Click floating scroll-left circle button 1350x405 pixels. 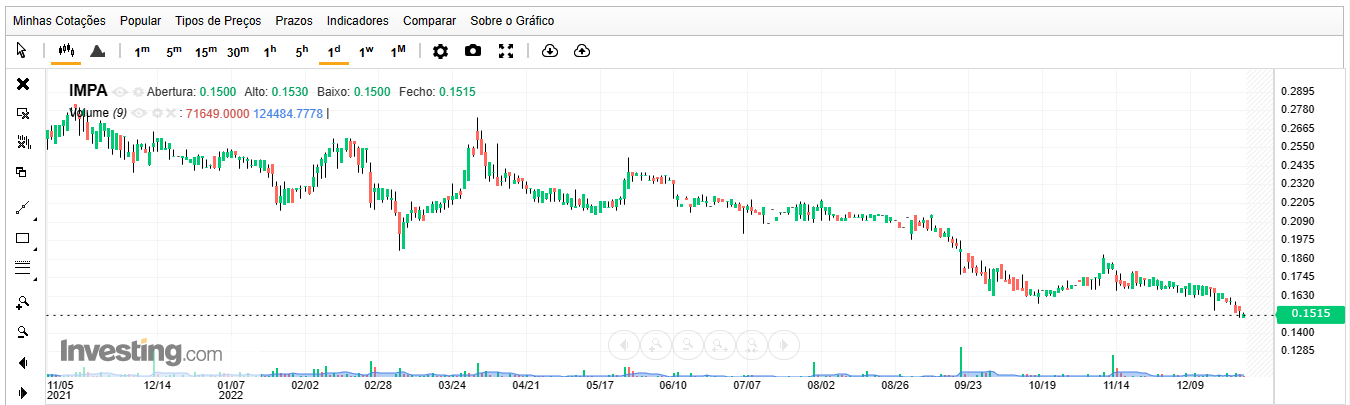tap(623, 345)
